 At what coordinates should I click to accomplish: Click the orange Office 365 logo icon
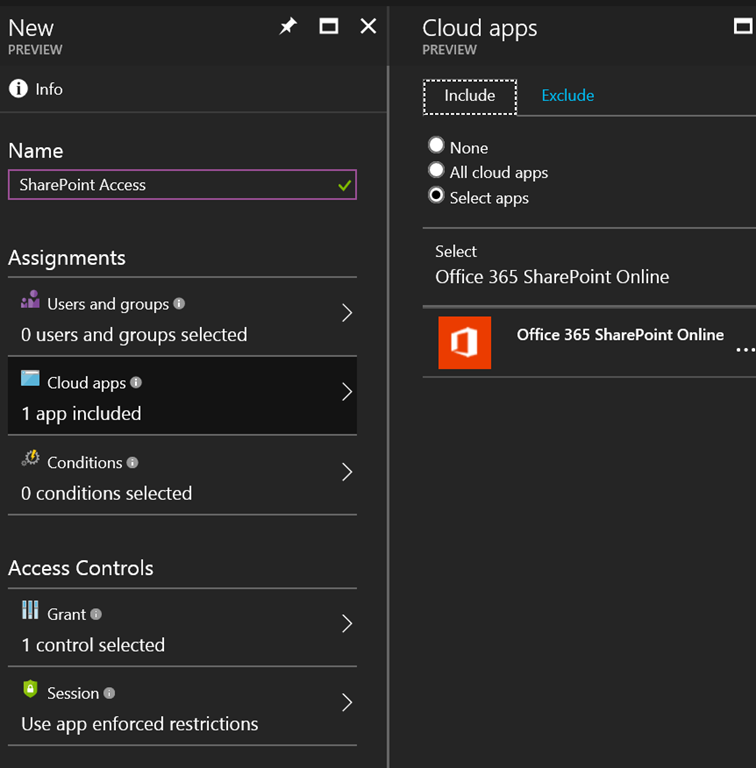point(464,342)
